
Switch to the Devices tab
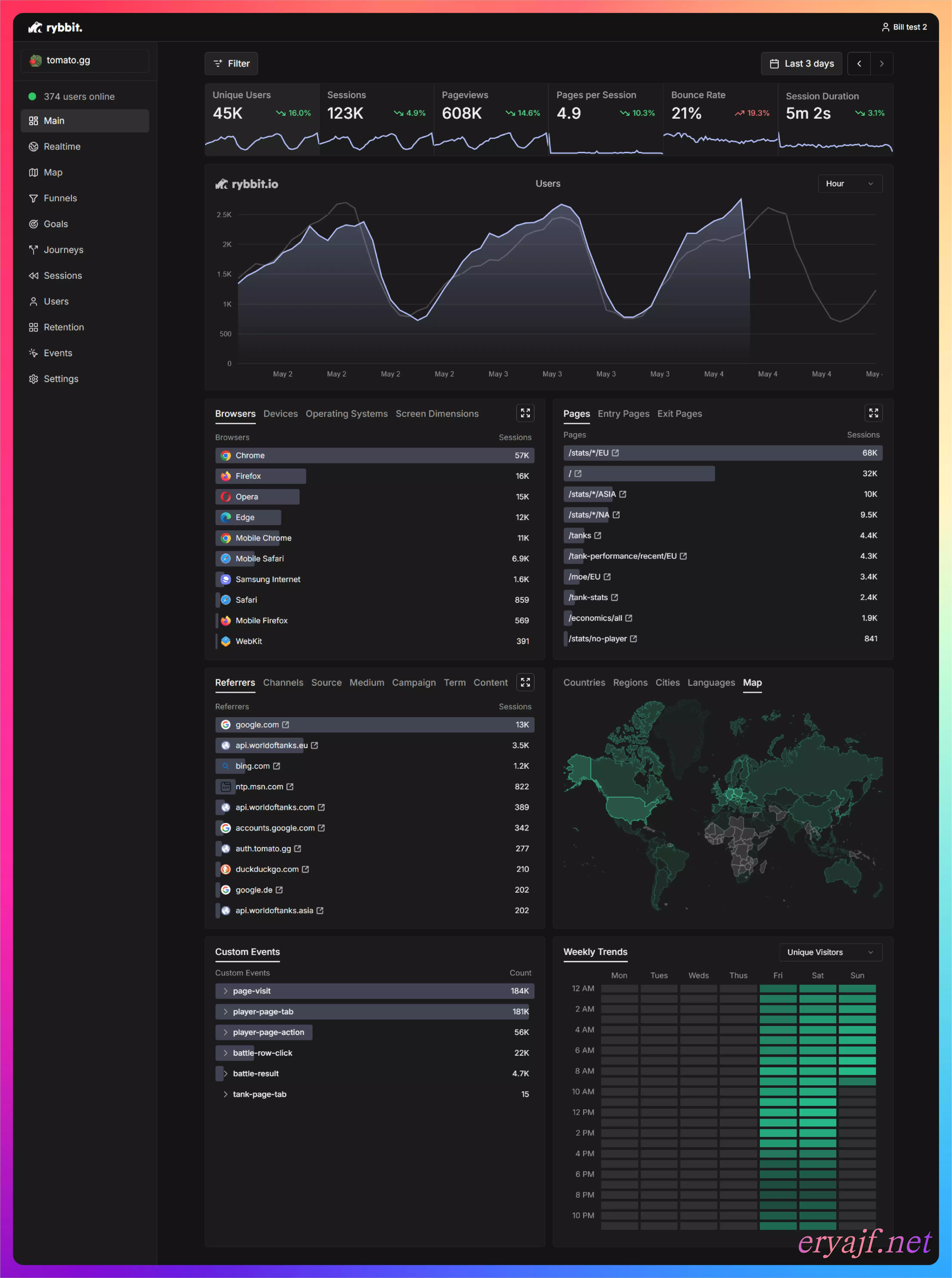pos(281,414)
